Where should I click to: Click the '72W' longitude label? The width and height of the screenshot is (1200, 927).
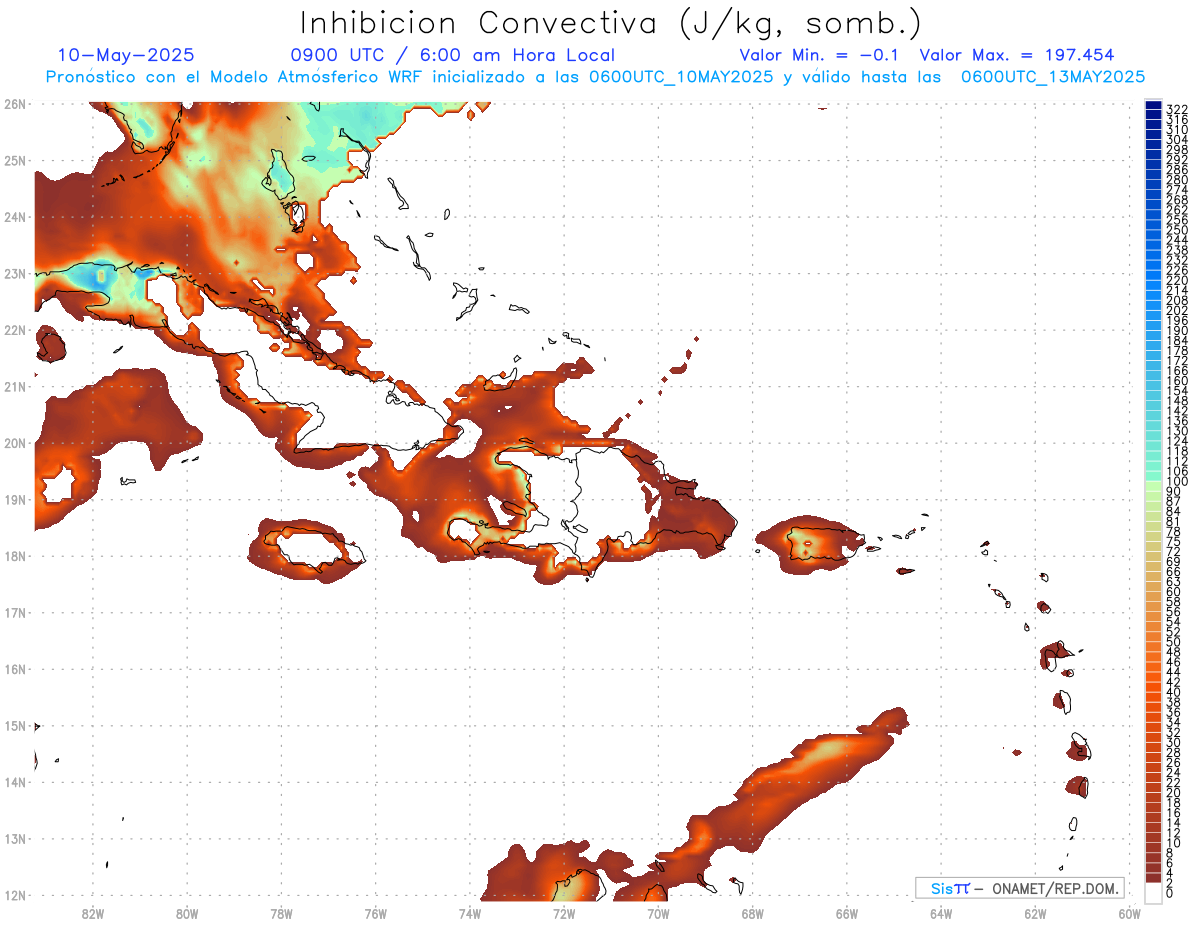tap(564, 913)
